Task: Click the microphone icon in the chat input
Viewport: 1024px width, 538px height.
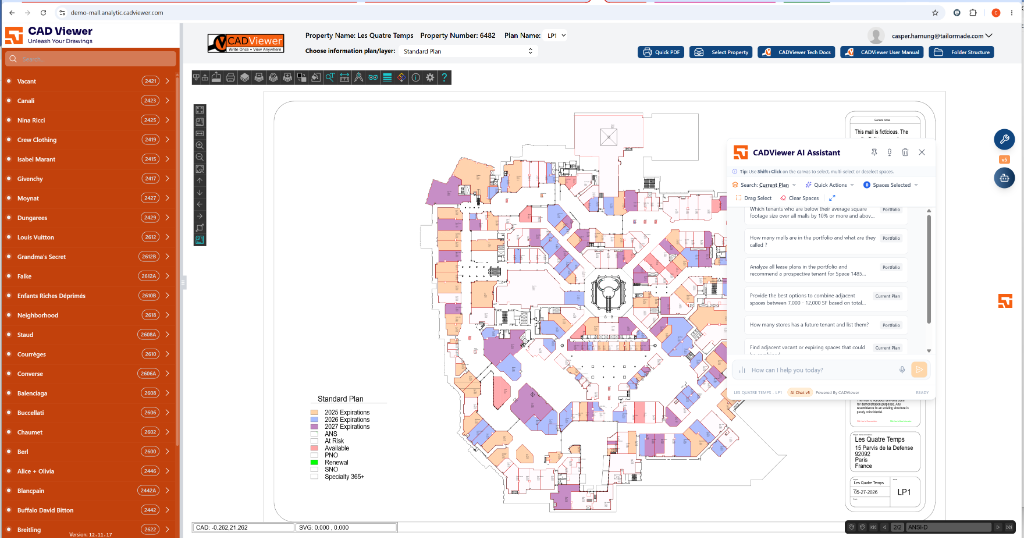Action: coord(902,370)
